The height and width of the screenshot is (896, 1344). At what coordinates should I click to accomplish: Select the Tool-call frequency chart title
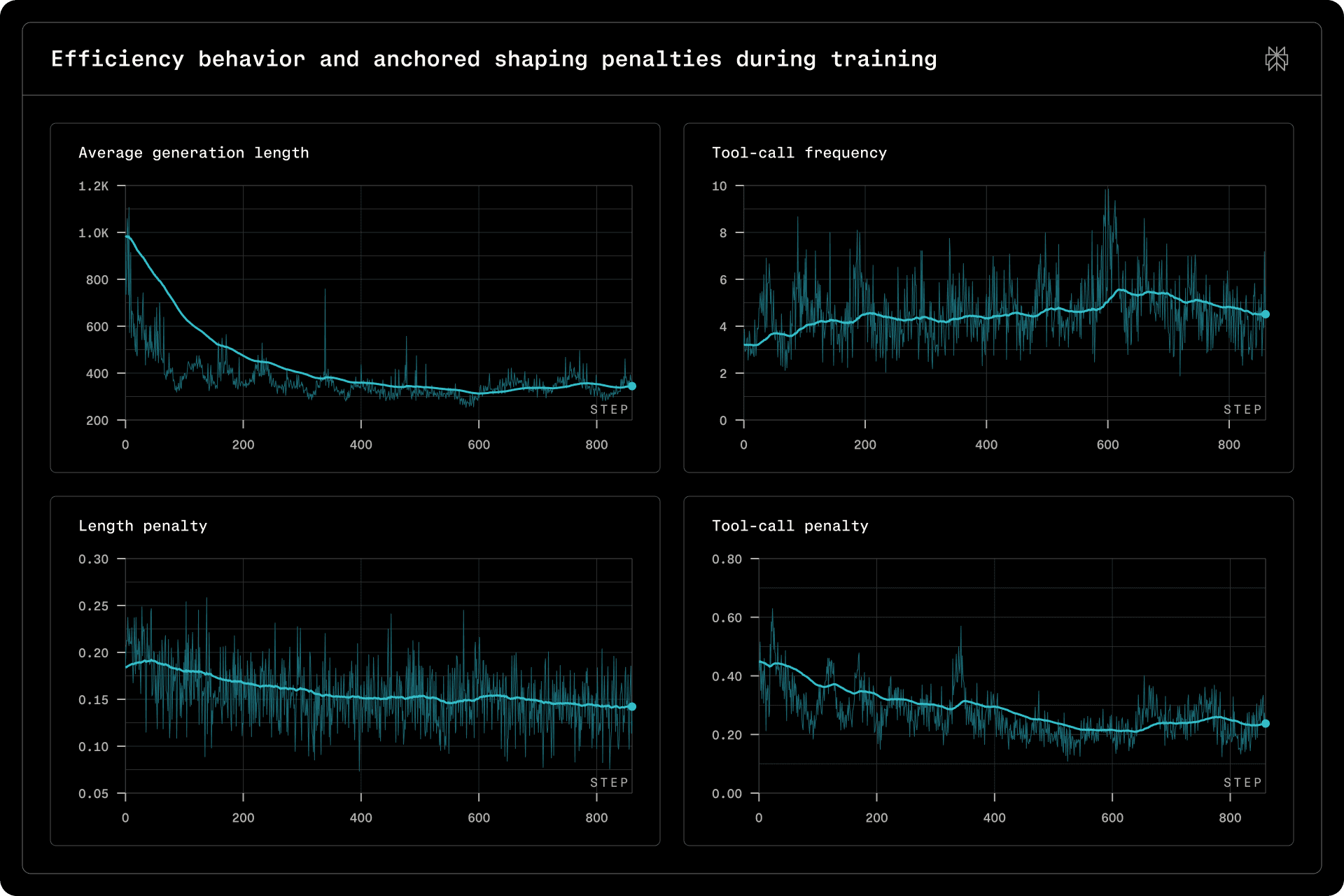(799, 153)
